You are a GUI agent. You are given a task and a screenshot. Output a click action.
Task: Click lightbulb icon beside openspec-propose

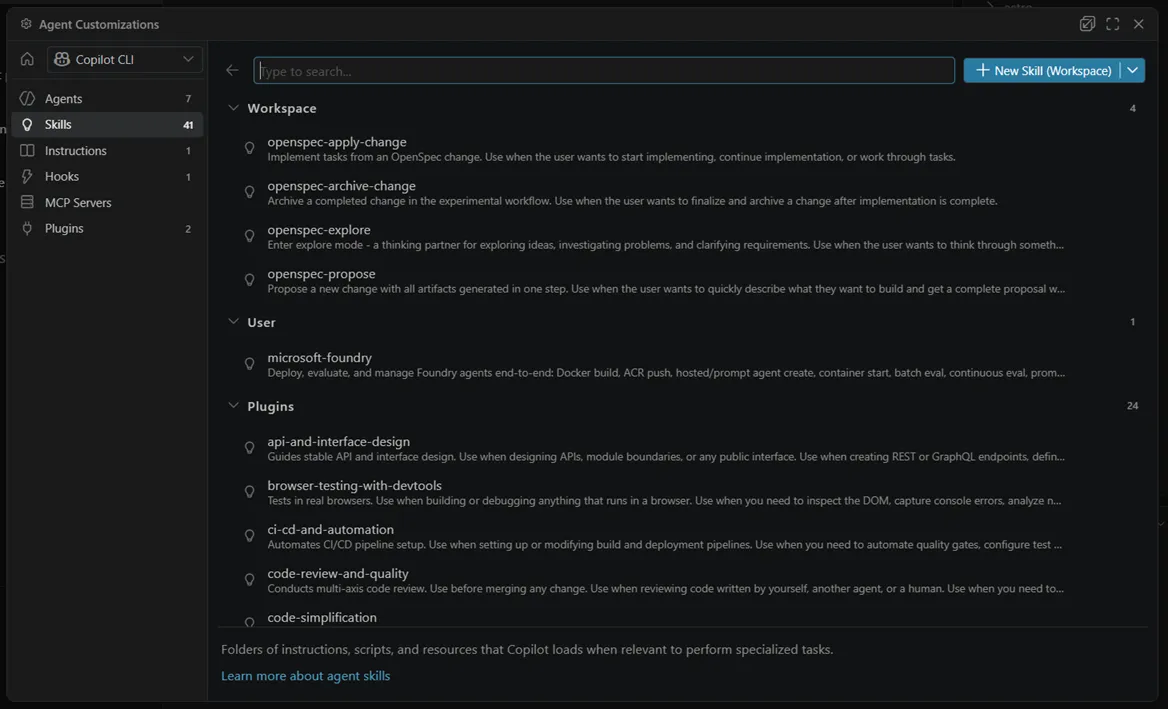[250, 280]
